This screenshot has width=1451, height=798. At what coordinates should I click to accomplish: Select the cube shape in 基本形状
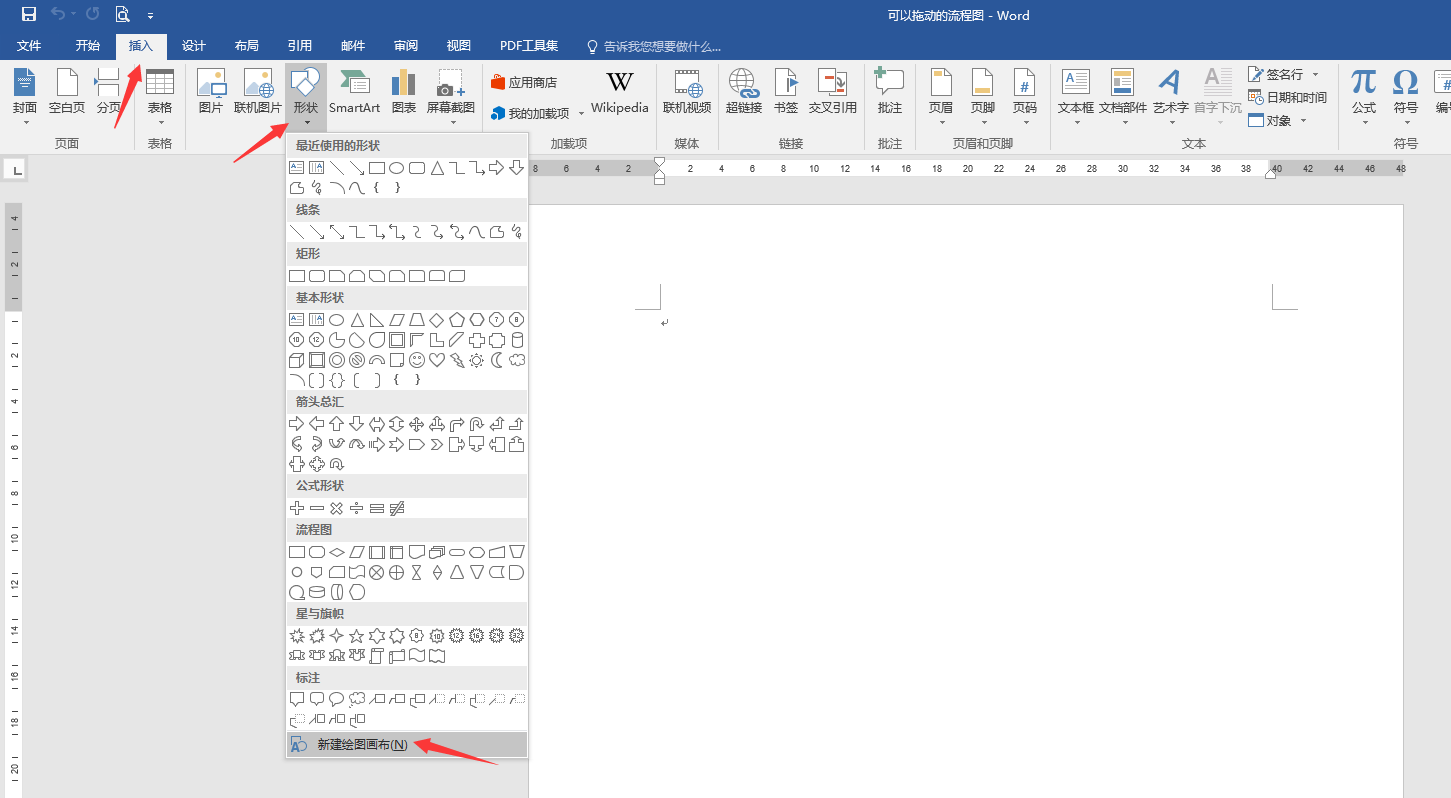(x=297, y=360)
